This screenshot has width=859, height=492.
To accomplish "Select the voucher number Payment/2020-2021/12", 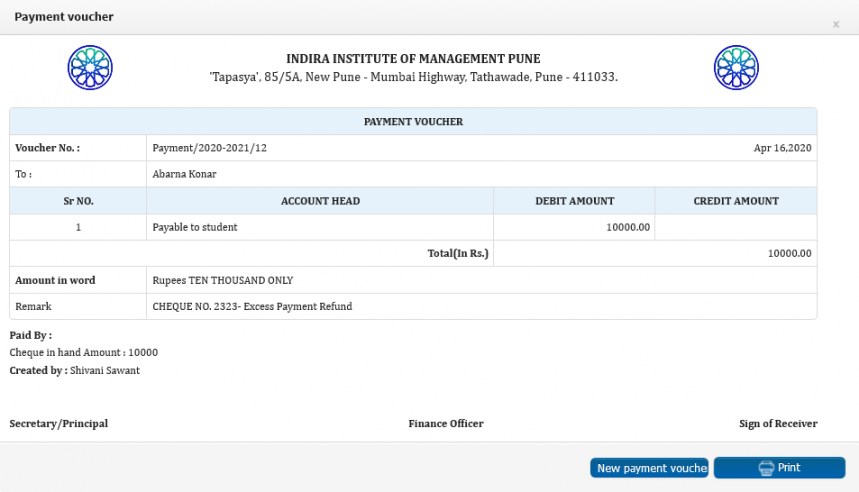I will pyautogui.click(x=209, y=148).
